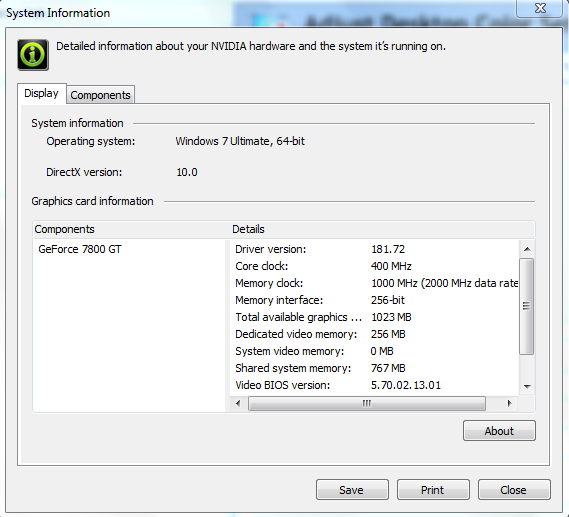Click the Memory clock: label
Viewport: 569px width, 517px height.
point(269,283)
